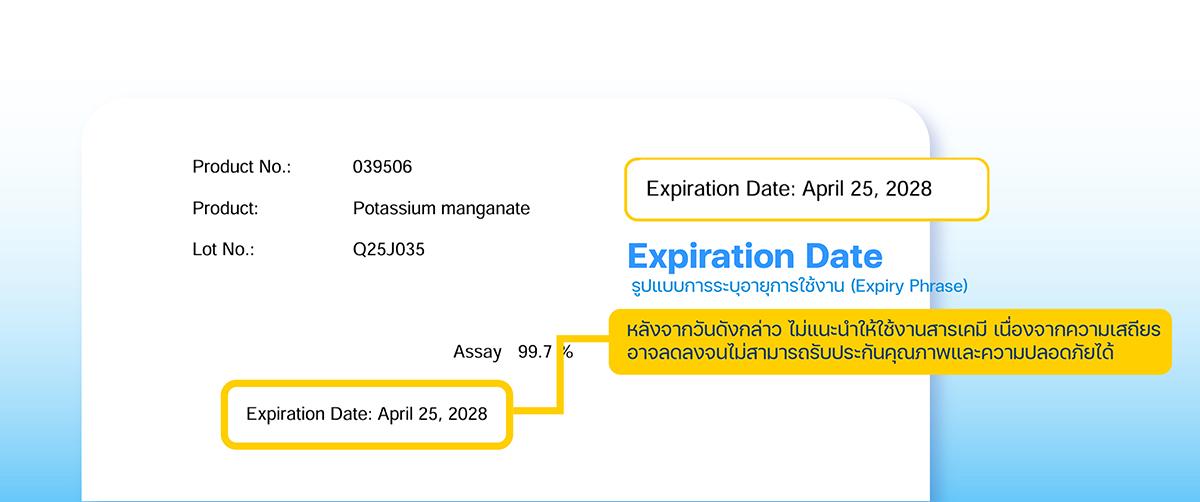The image size is (1200, 502).
Task: Click the 'Product No.:' label
Action: (241, 167)
